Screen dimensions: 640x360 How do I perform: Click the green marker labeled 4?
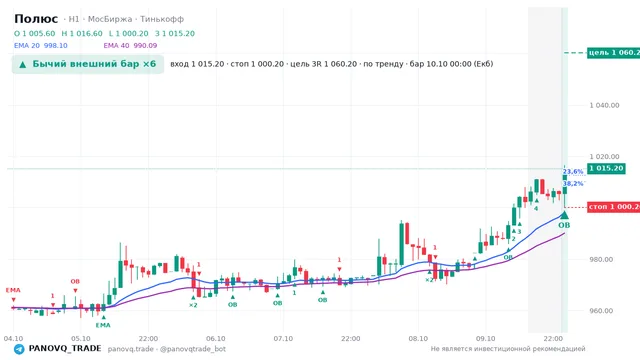[536, 205]
